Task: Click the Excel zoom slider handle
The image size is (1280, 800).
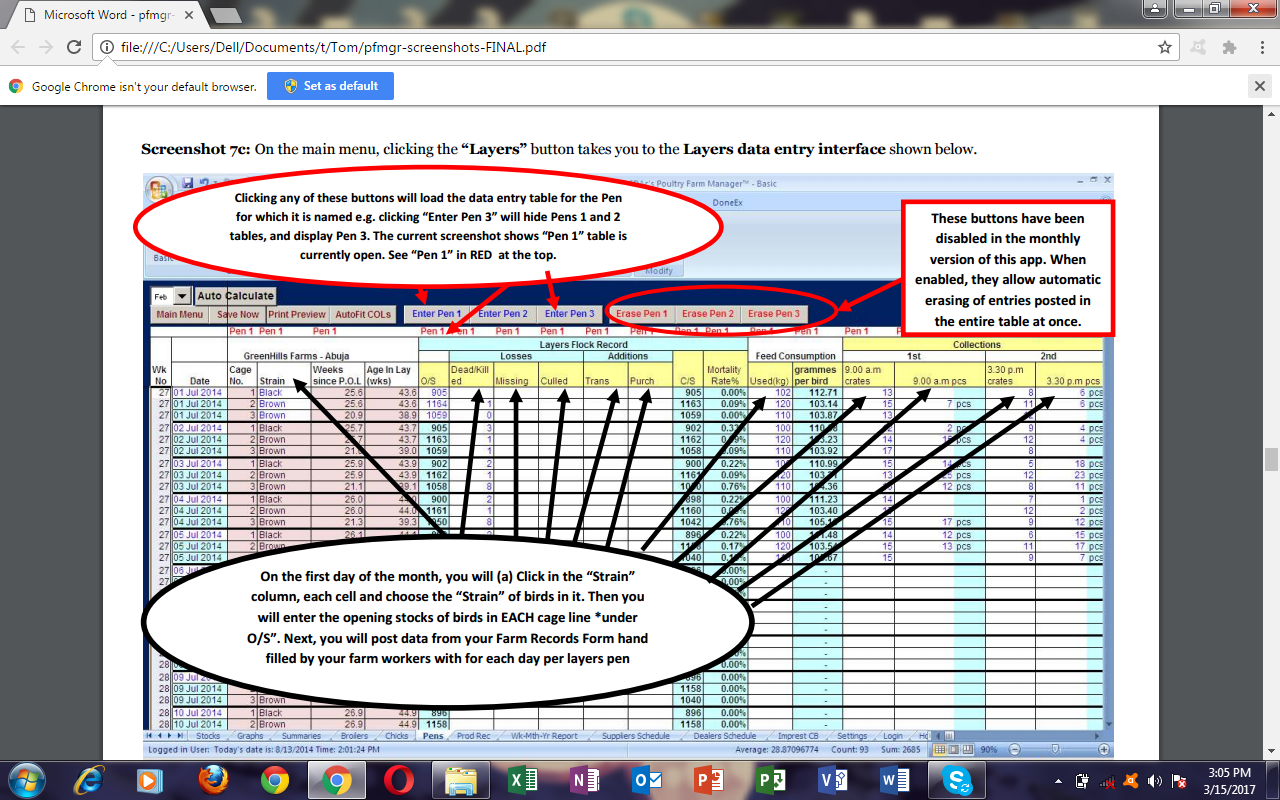Action: pyautogui.click(x=1056, y=749)
